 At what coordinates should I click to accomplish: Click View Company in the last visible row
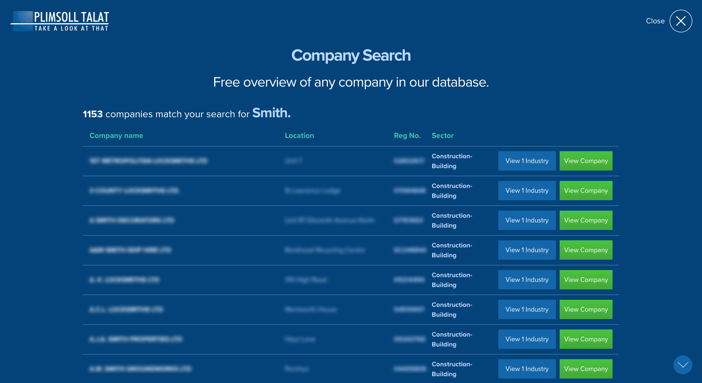point(586,369)
